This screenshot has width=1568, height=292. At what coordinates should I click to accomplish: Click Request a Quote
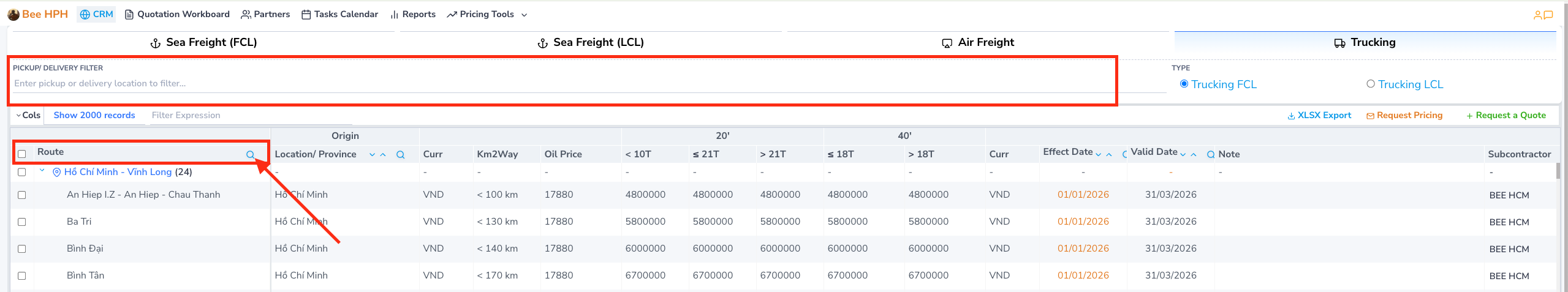(x=1506, y=115)
